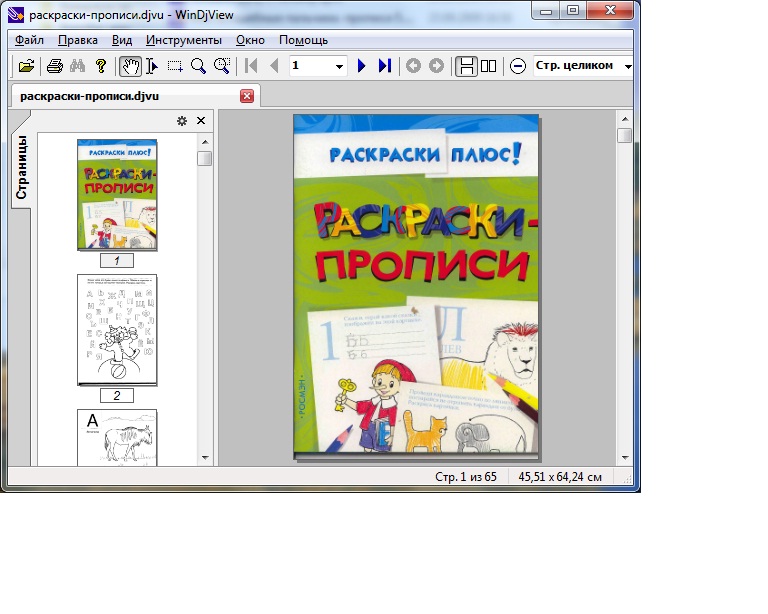The width and height of the screenshot is (768, 614).
Task: Jump to the last page
Action: click(x=385, y=66)
